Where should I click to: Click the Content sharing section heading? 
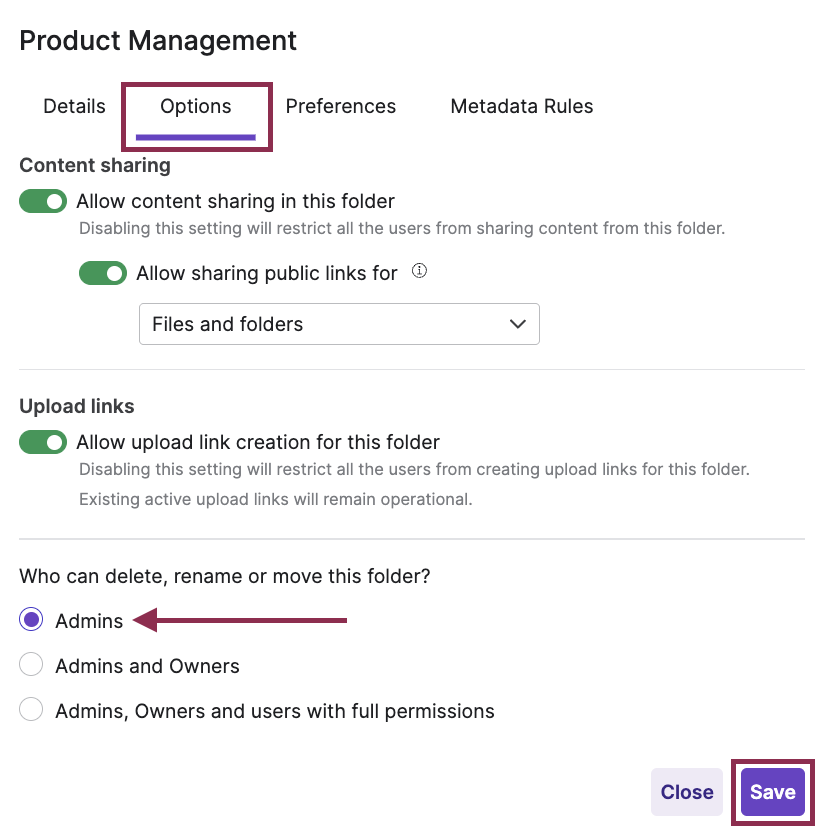click(95, 165)
